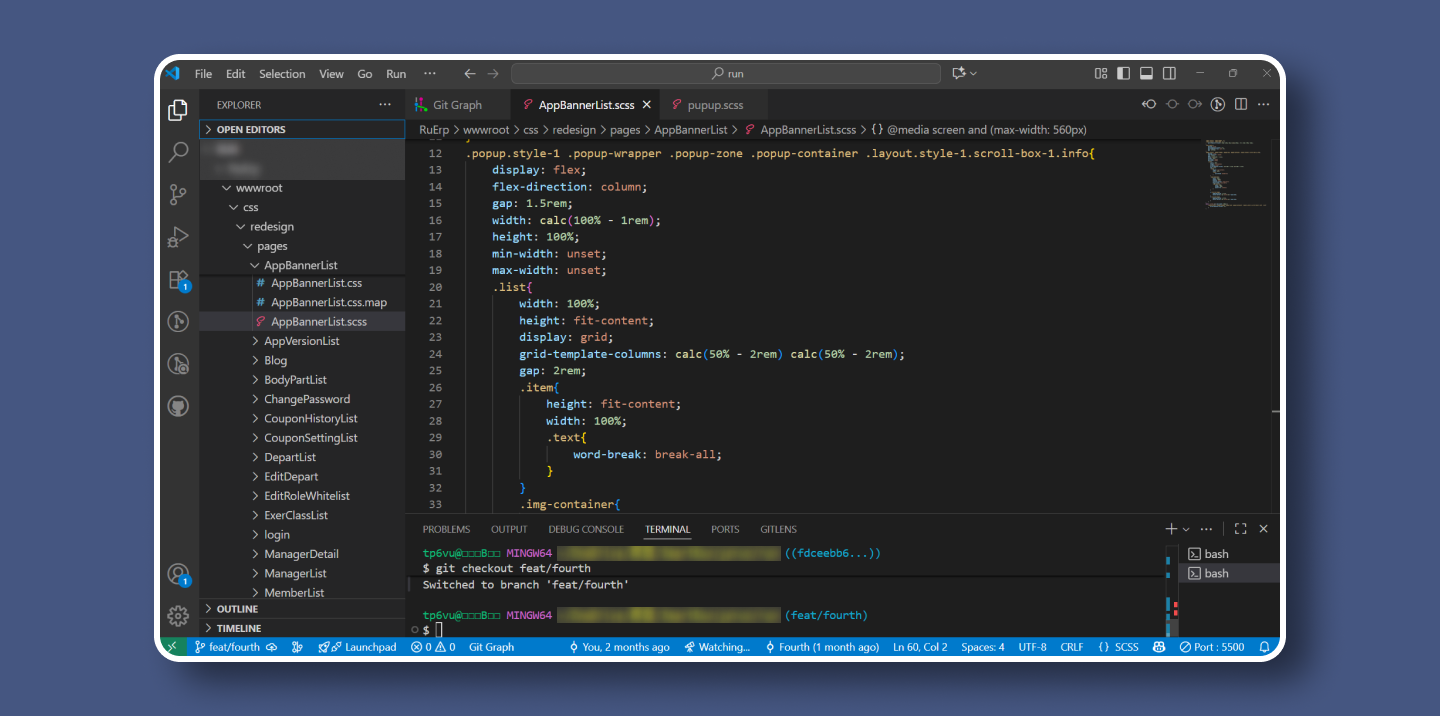1440x716 pixels.
Task: Open the Search view in activity bar
Action: pyautogui.click(x=178, y=152)
